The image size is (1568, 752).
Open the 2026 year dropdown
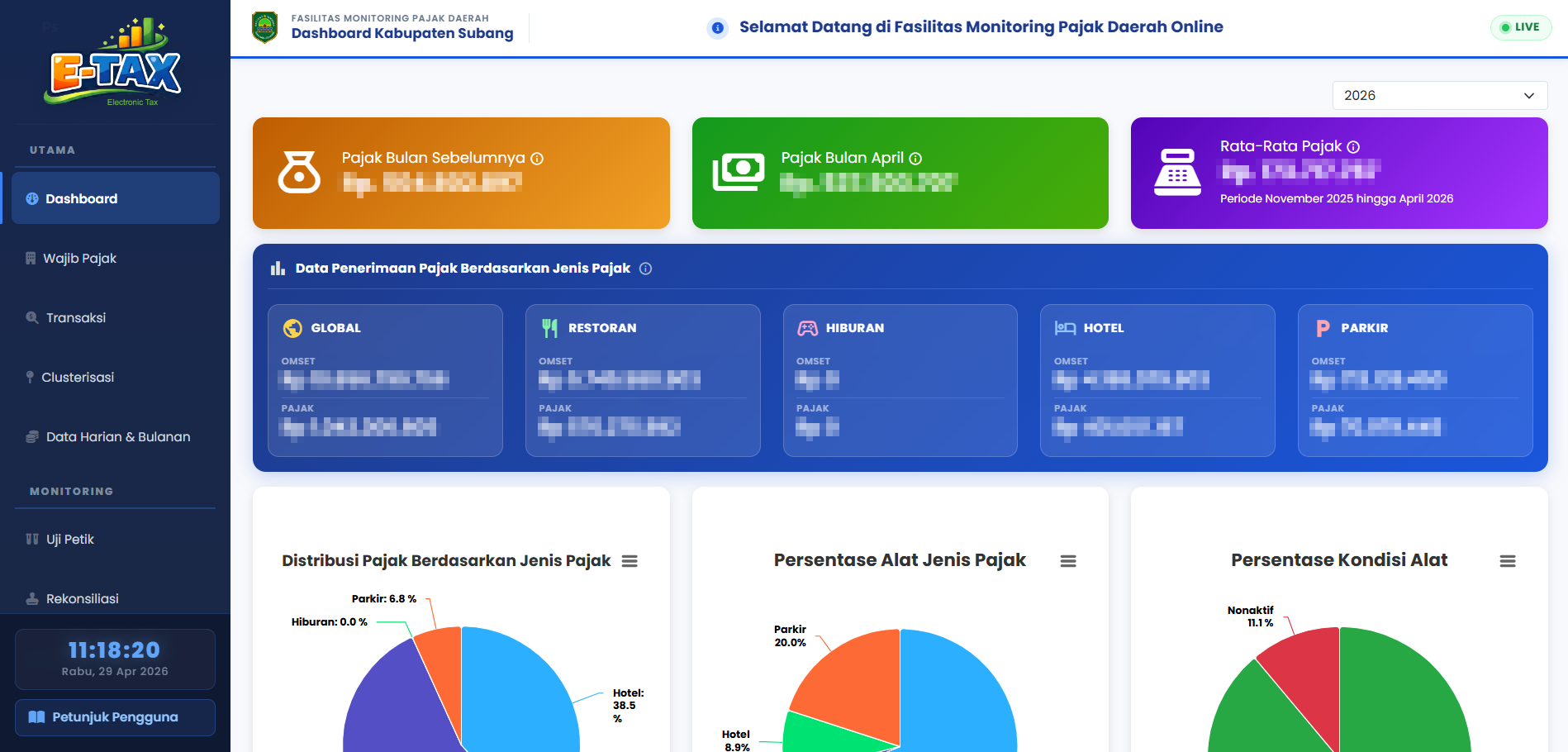1439,95
